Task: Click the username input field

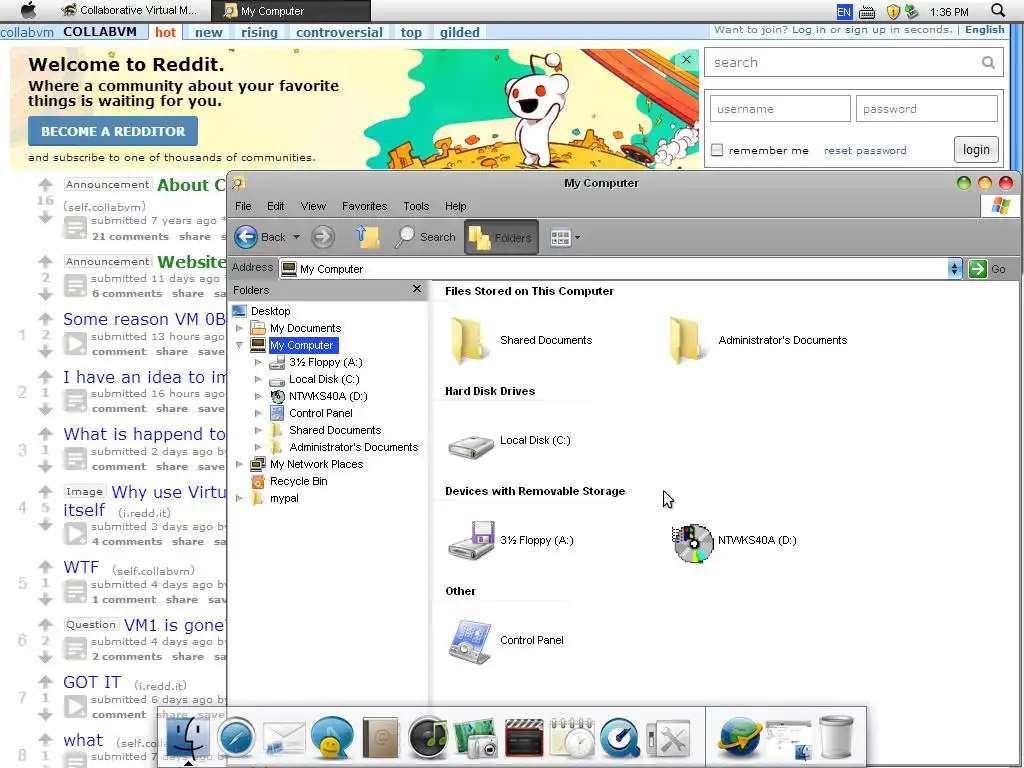Action: 780,108
